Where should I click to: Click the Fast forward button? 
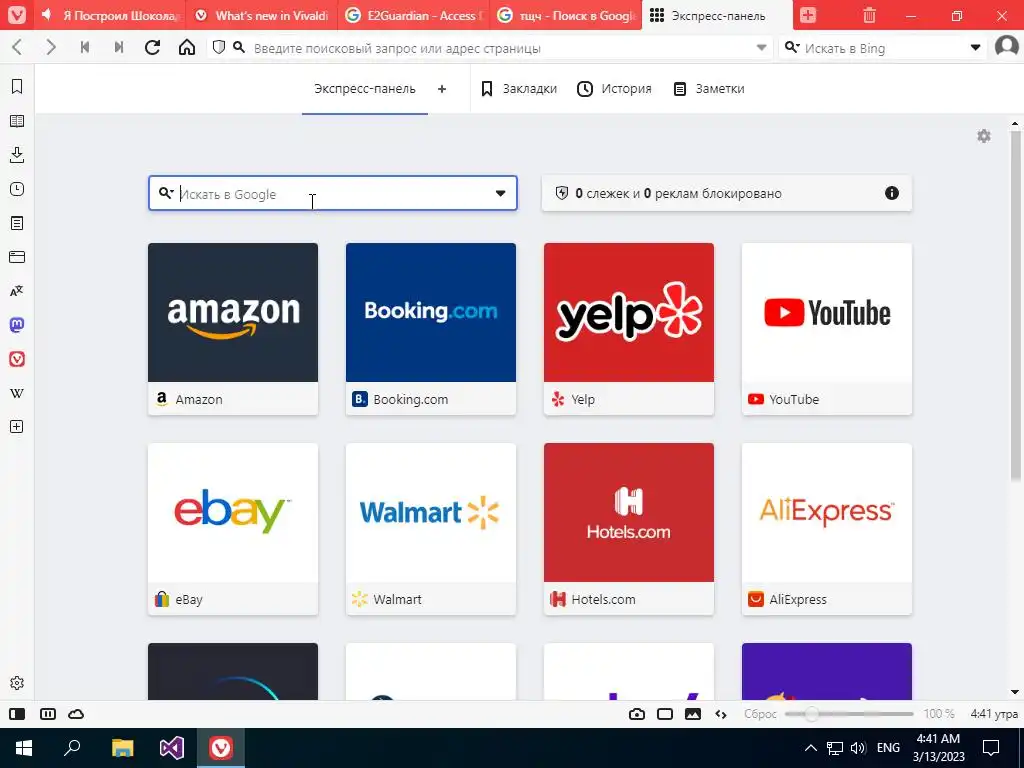(x=119, y=47)
